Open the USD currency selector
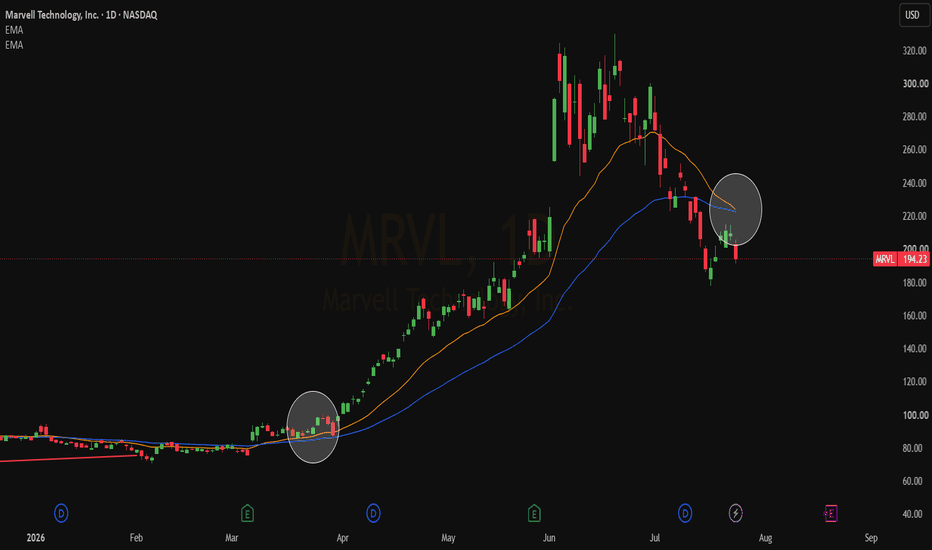Image resolution: width=932 pixels, height=550 pixels. (x=912, y=15)
